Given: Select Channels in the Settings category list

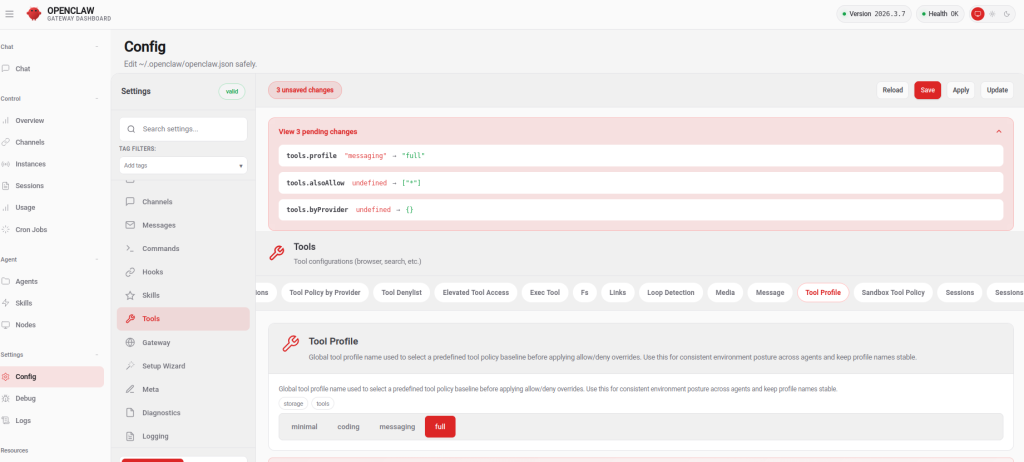Looking at the screenshot, I should click(x=184, y=202).
